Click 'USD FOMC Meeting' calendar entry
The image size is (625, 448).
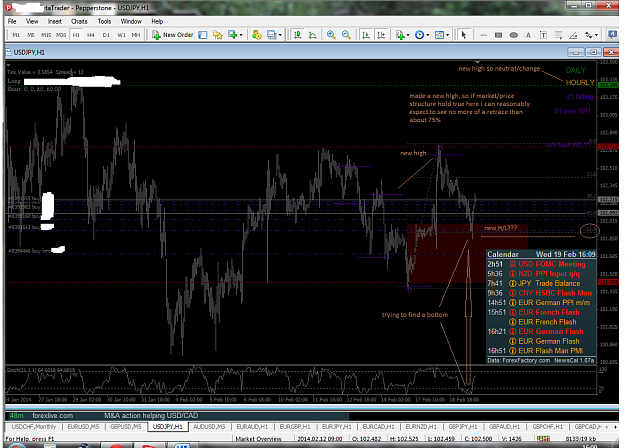pos(541,264)
